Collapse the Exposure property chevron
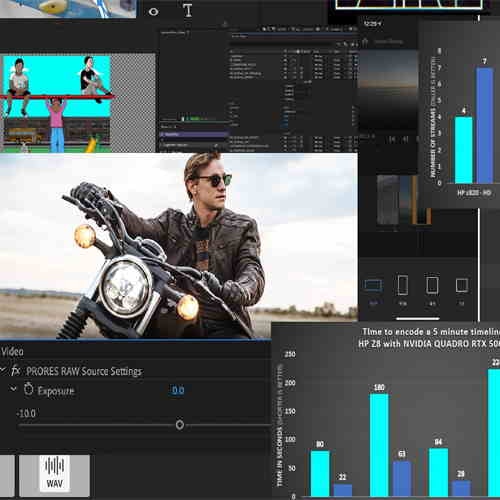The width and height of the screenshot is (500, 500). [x=13, y=389]
